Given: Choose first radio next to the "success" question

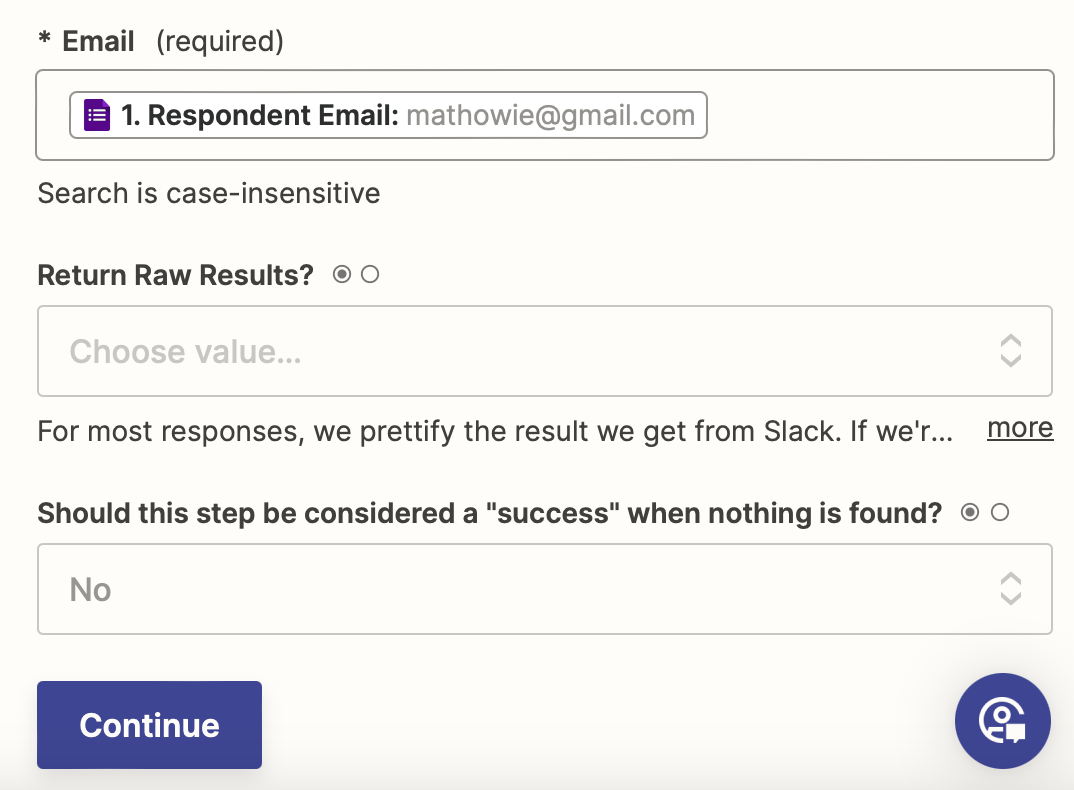Looking at the screenshot, I should 969,513.
